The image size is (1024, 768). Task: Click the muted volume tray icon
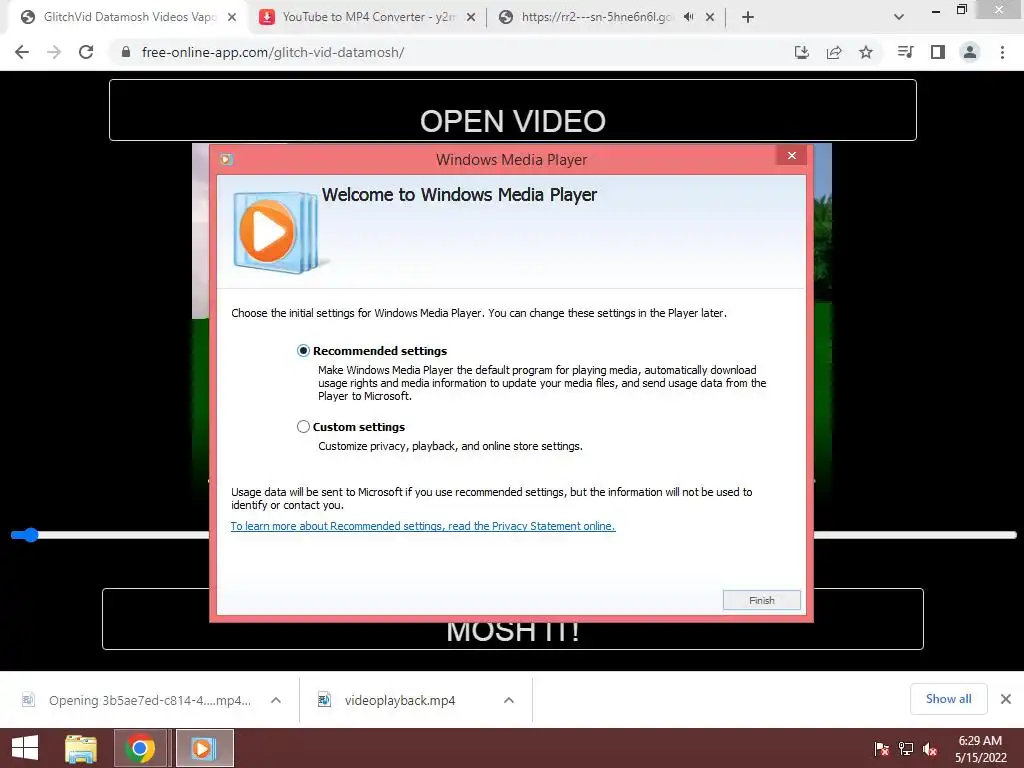[x=930, y=749]
